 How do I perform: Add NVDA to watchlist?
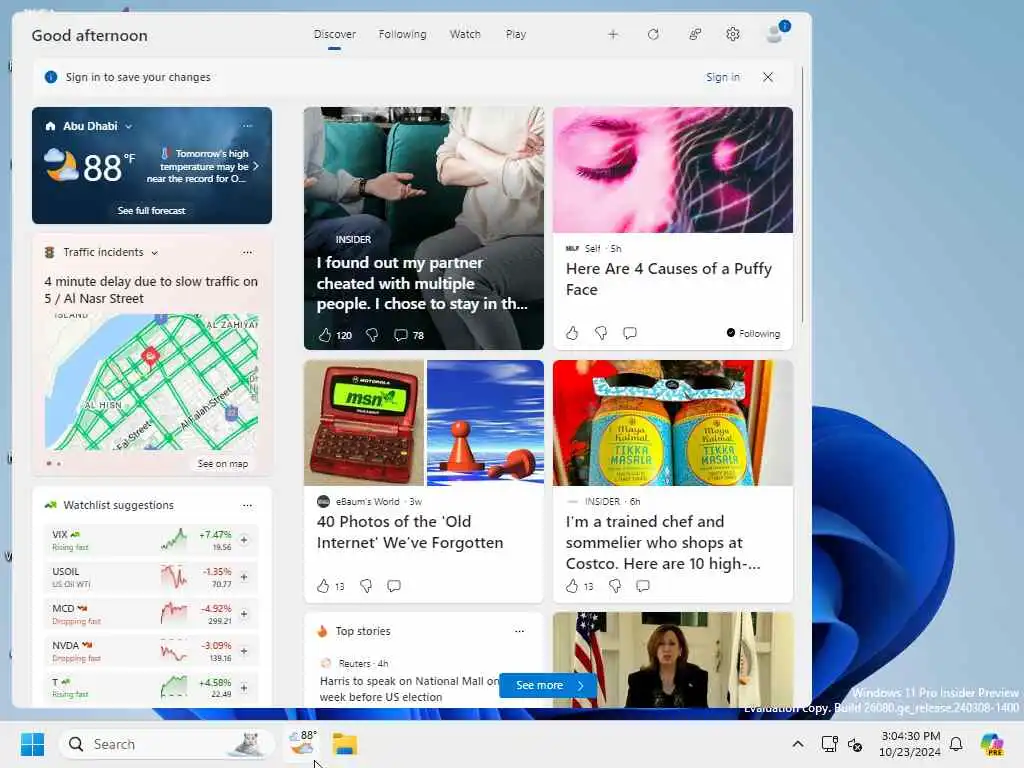point(244,651)
